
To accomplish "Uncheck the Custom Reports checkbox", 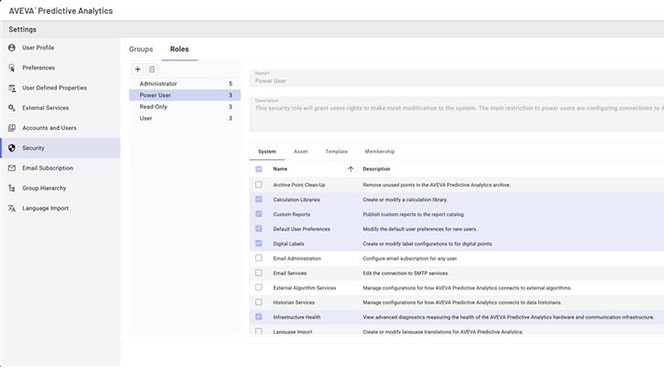I will click(259, 214).
